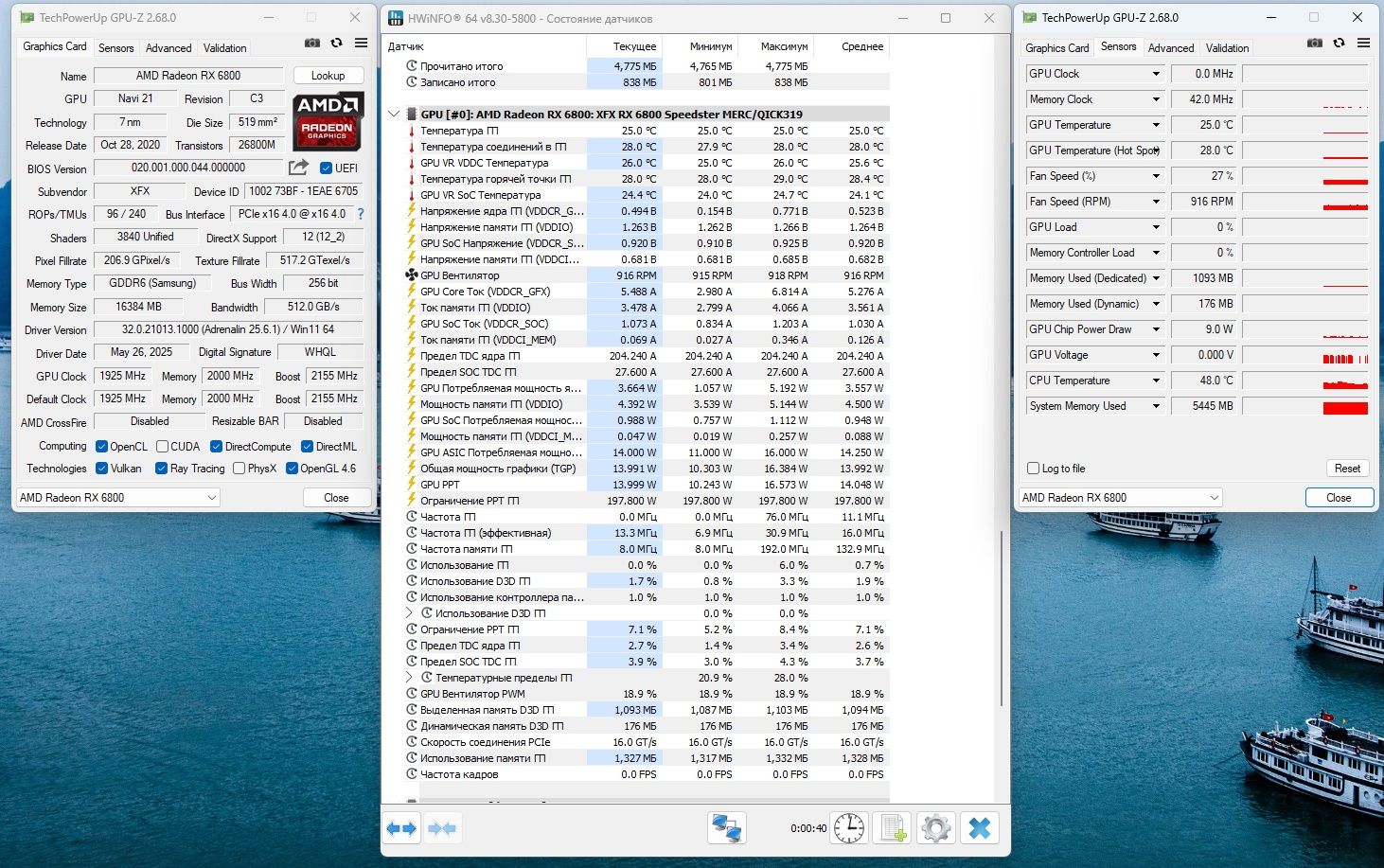
Task: Toggle the OpenCL checkbox
Action: point(101,447)
